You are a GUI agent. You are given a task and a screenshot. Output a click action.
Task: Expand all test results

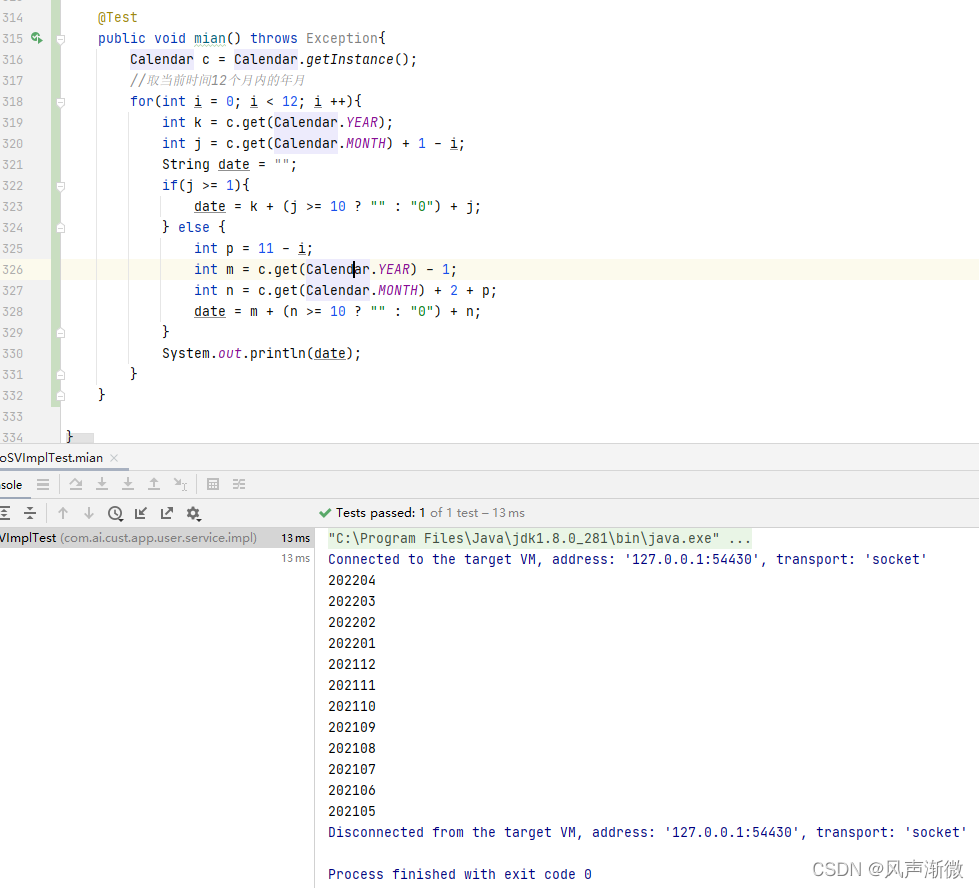point(5,513)
